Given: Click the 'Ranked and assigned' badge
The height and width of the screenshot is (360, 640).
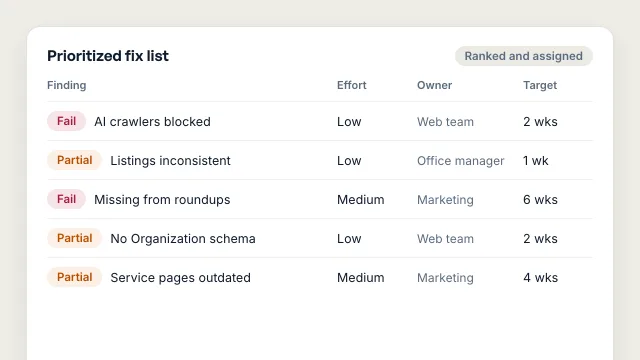Looking at the screenshot, I should [x=524, y=56].
